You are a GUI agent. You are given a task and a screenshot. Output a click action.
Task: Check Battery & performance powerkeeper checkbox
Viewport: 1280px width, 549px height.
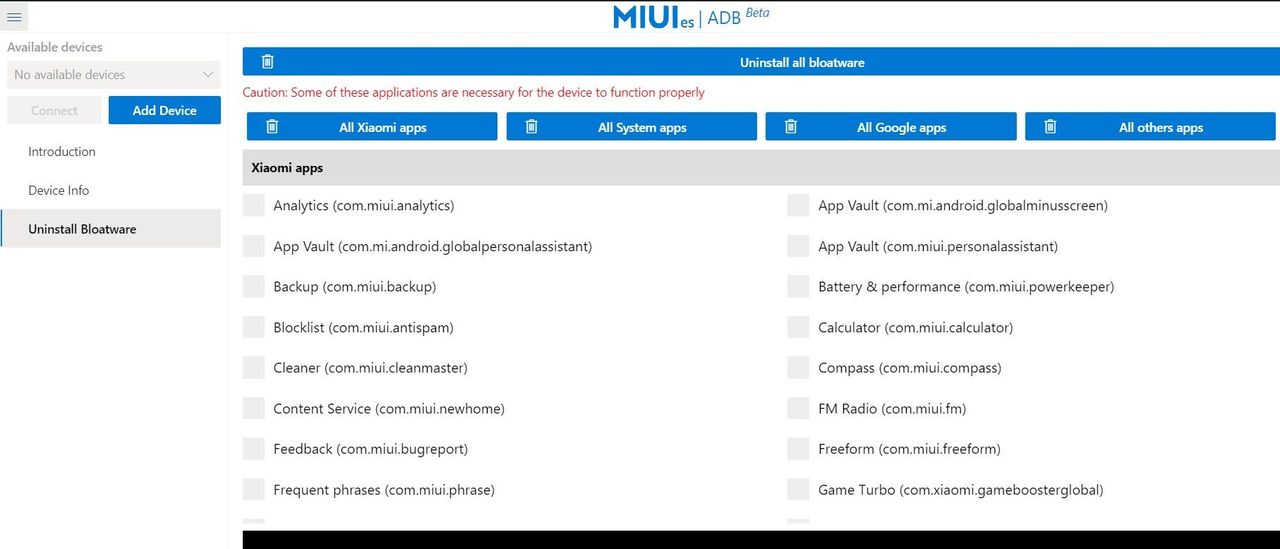point(798,286)
